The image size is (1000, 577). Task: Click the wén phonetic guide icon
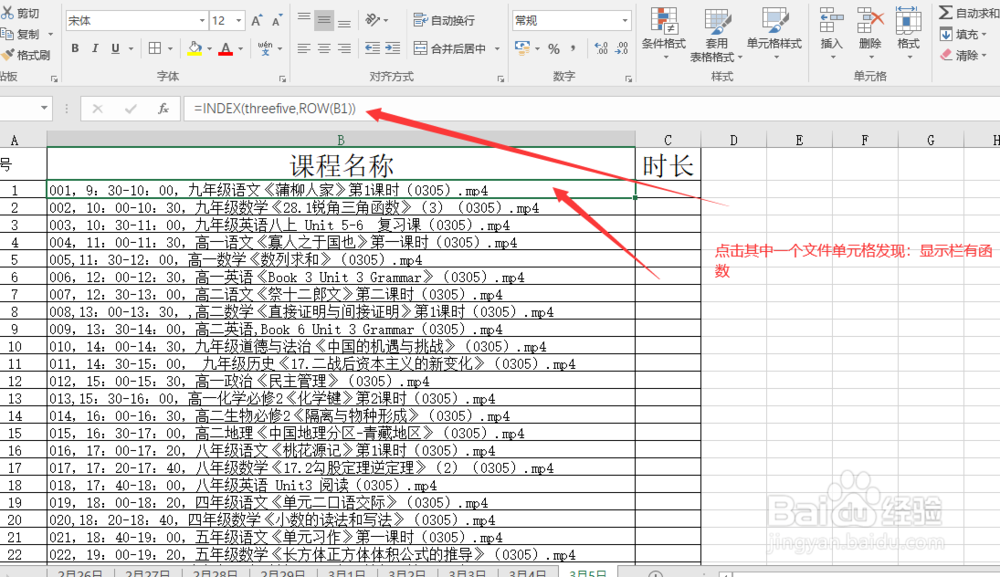pos(264,48)
